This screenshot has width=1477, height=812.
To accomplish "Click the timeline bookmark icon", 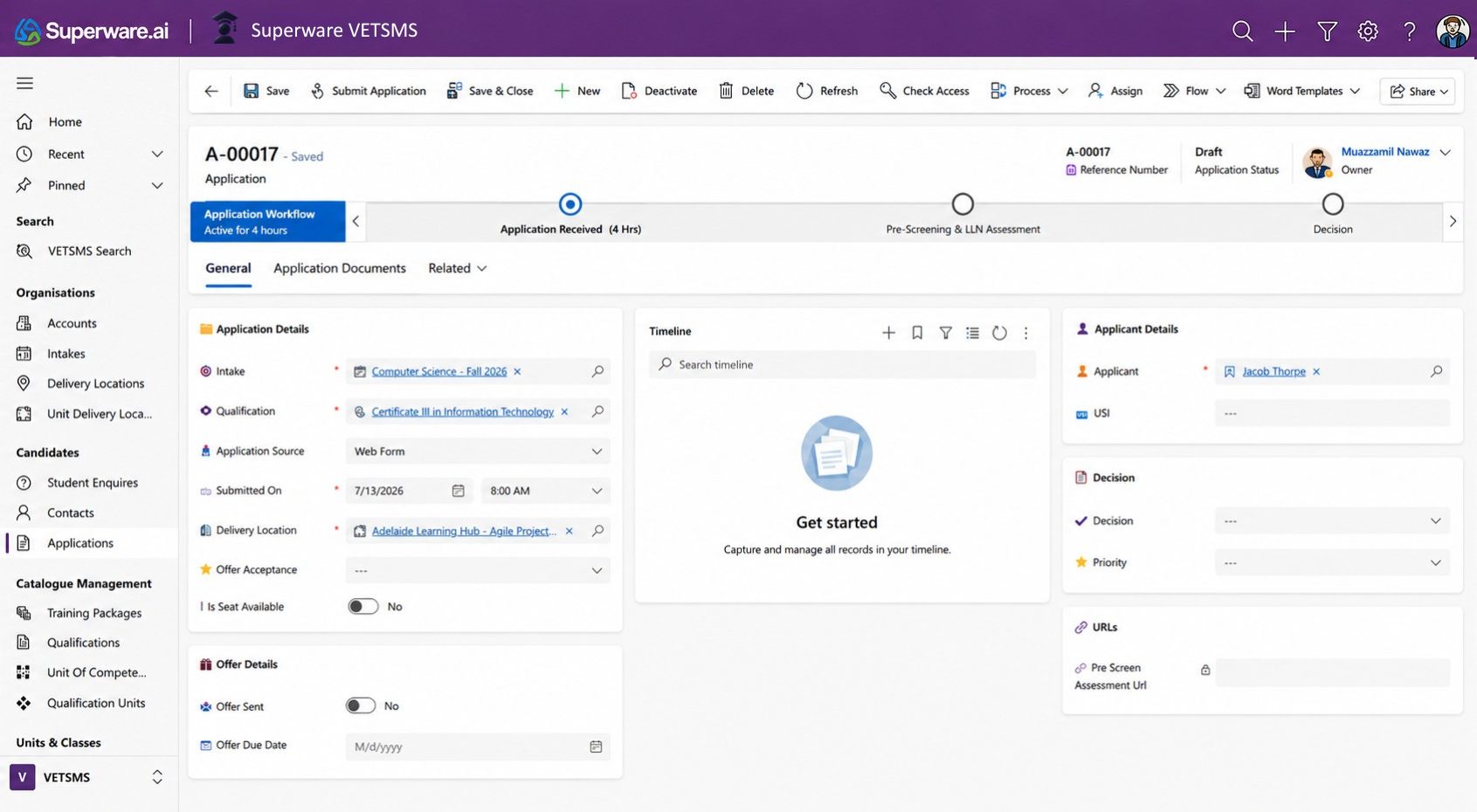I will coord(917,333).
